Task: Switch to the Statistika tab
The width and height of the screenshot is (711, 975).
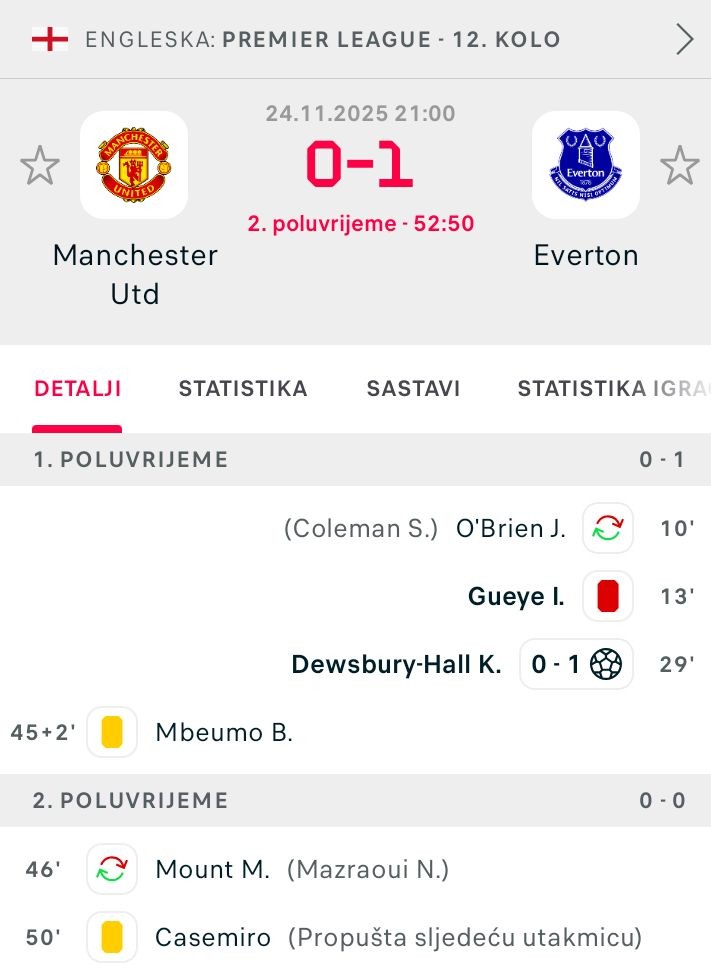Action: pos(243,389)
